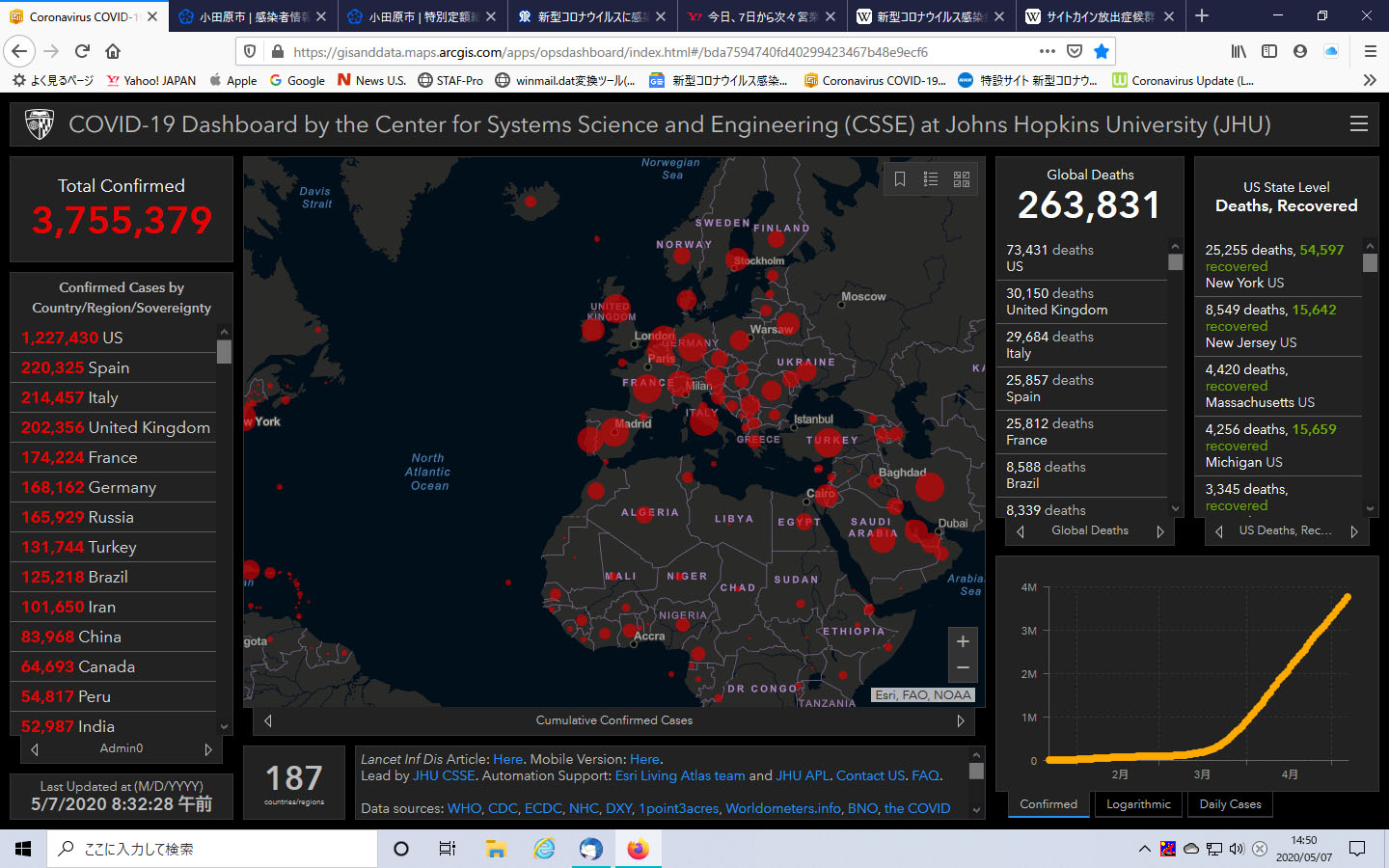Open the dashboard hamburger menu
Viewport: 1389px width, 868px height.
click(1359, 124)
